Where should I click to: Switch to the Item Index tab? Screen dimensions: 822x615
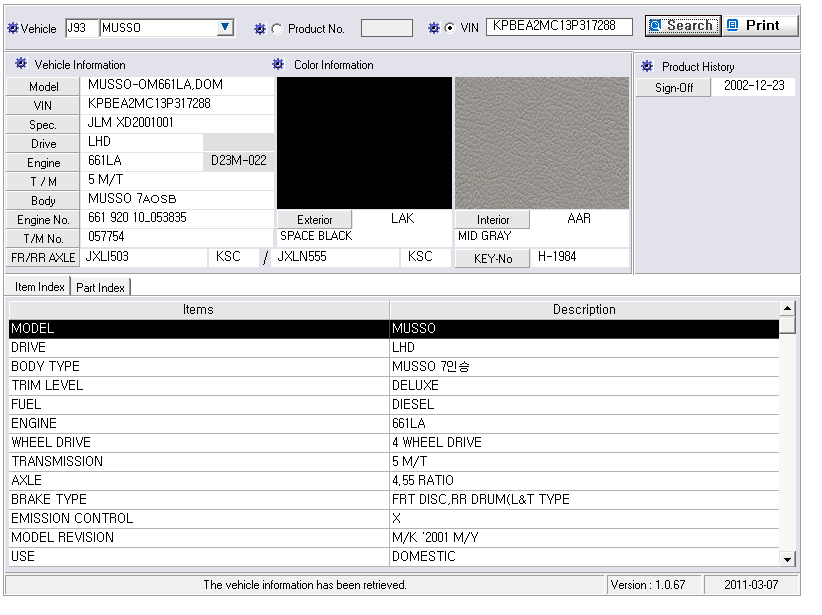click(39, 287)
